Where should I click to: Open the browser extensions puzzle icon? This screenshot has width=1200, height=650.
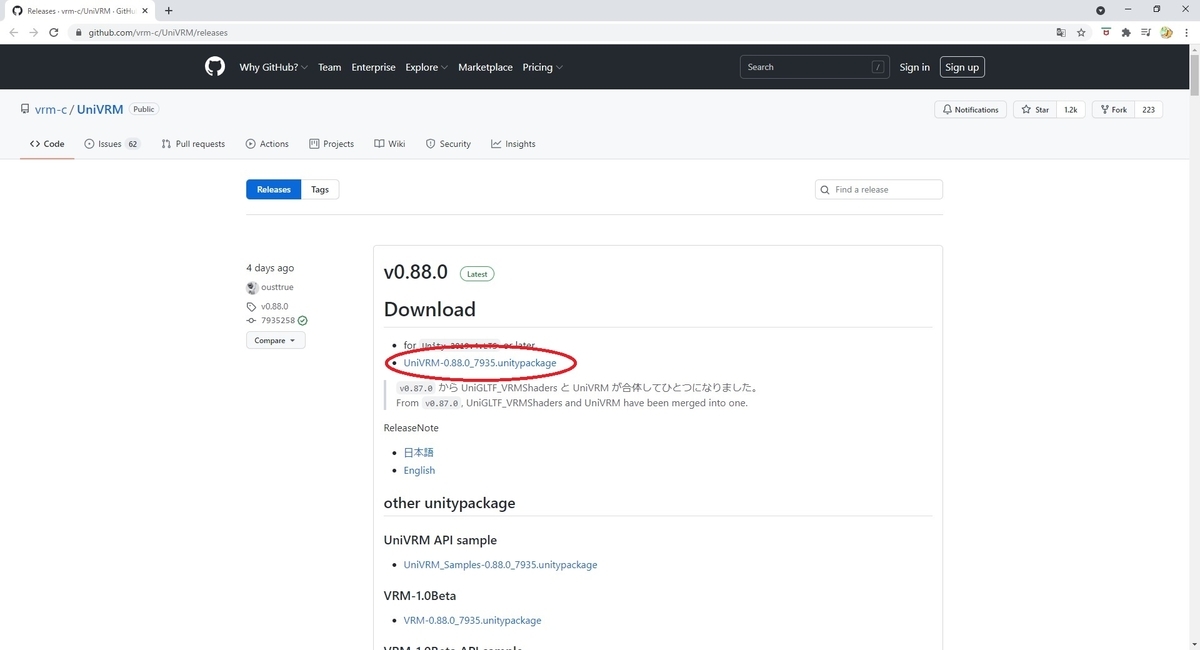click(1125, 32)
